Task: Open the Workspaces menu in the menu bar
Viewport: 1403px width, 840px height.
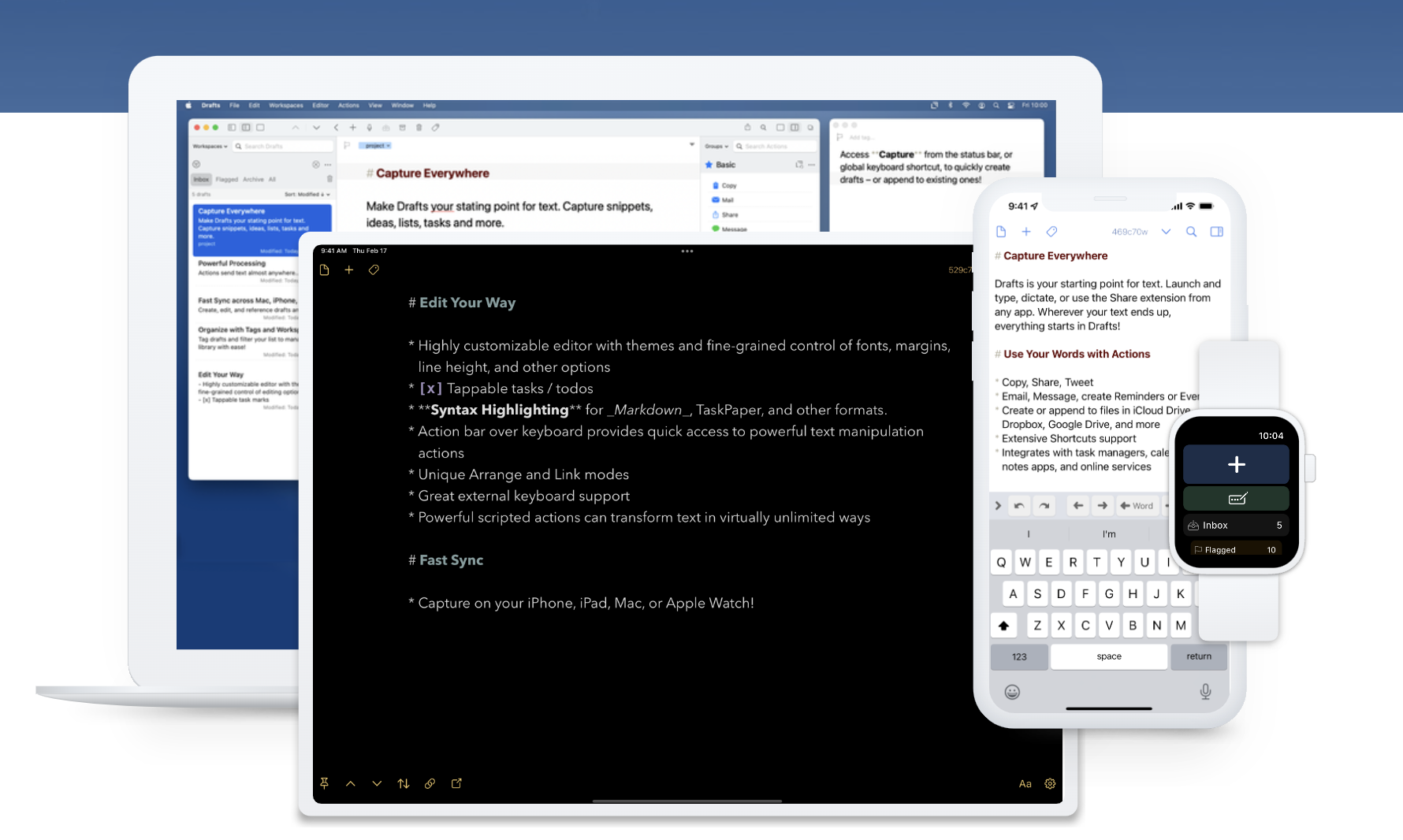Action: 286,105
